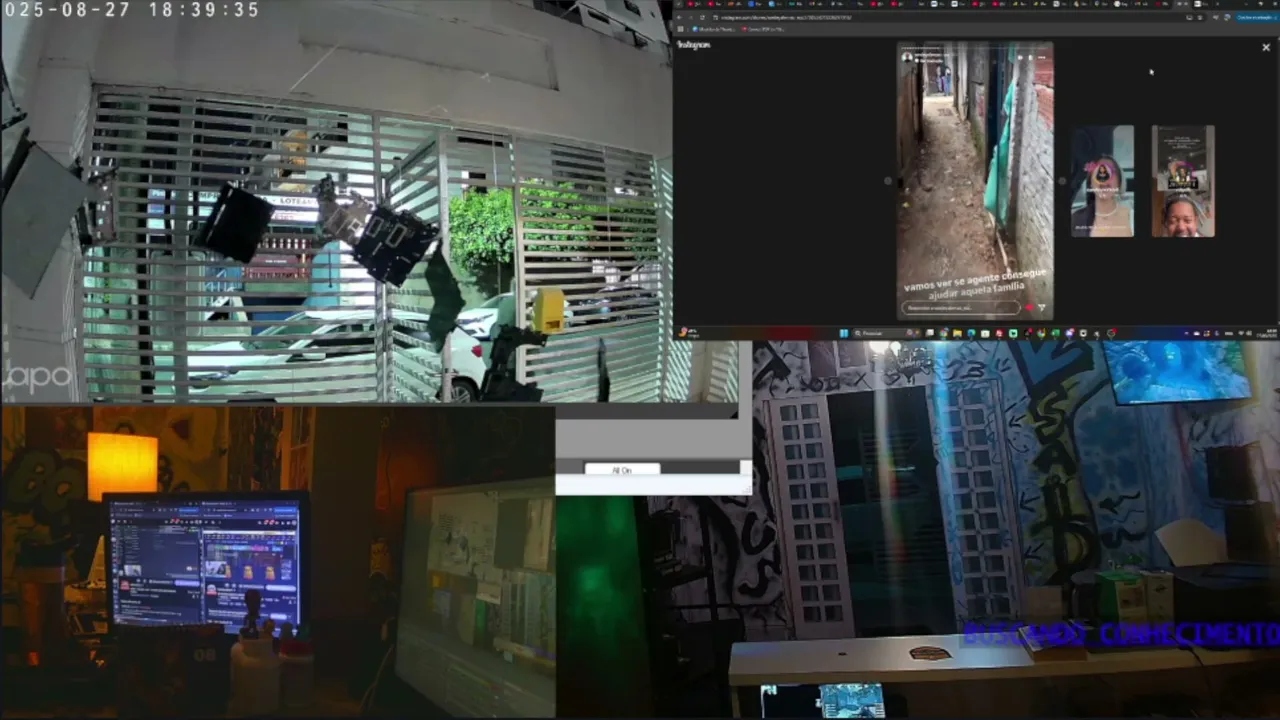Close the Instagram story viewer
The width and height of the screenshot is (1280, 720).
1265,47
